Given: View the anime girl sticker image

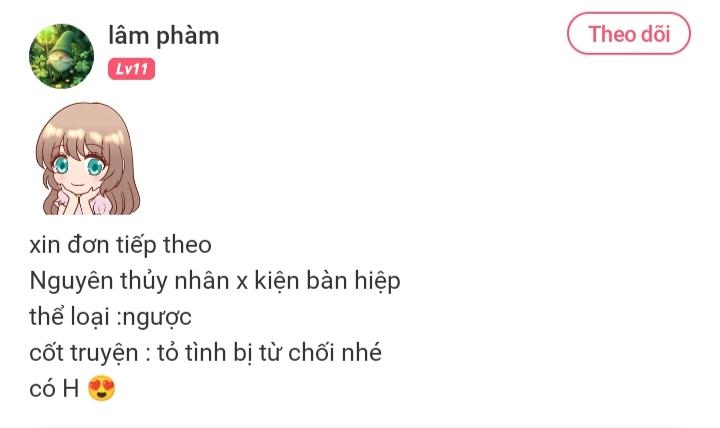Looking at the screenshot, I should coord(88,159).
